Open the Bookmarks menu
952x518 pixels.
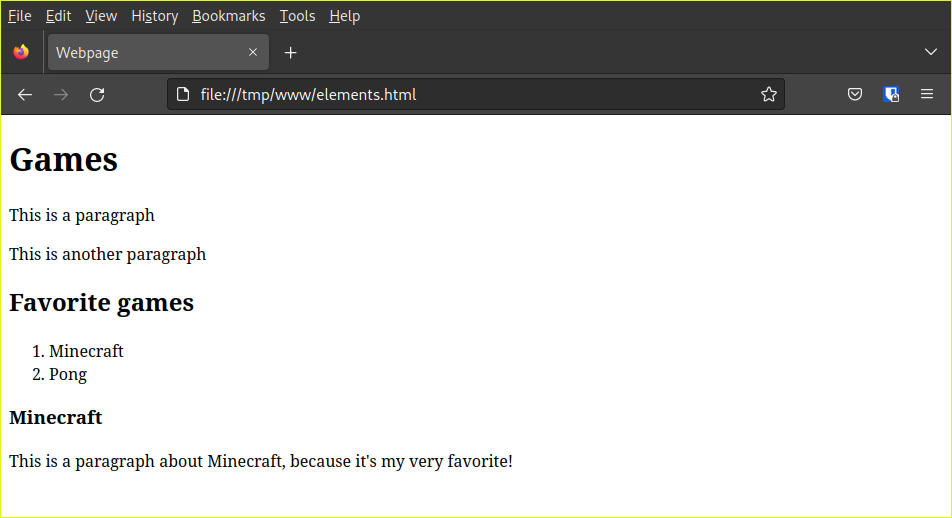(228, 16)
